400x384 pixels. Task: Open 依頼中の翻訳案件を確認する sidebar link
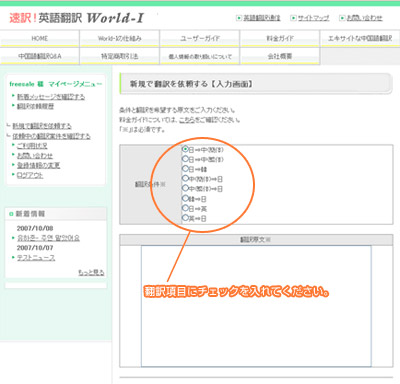51,136
